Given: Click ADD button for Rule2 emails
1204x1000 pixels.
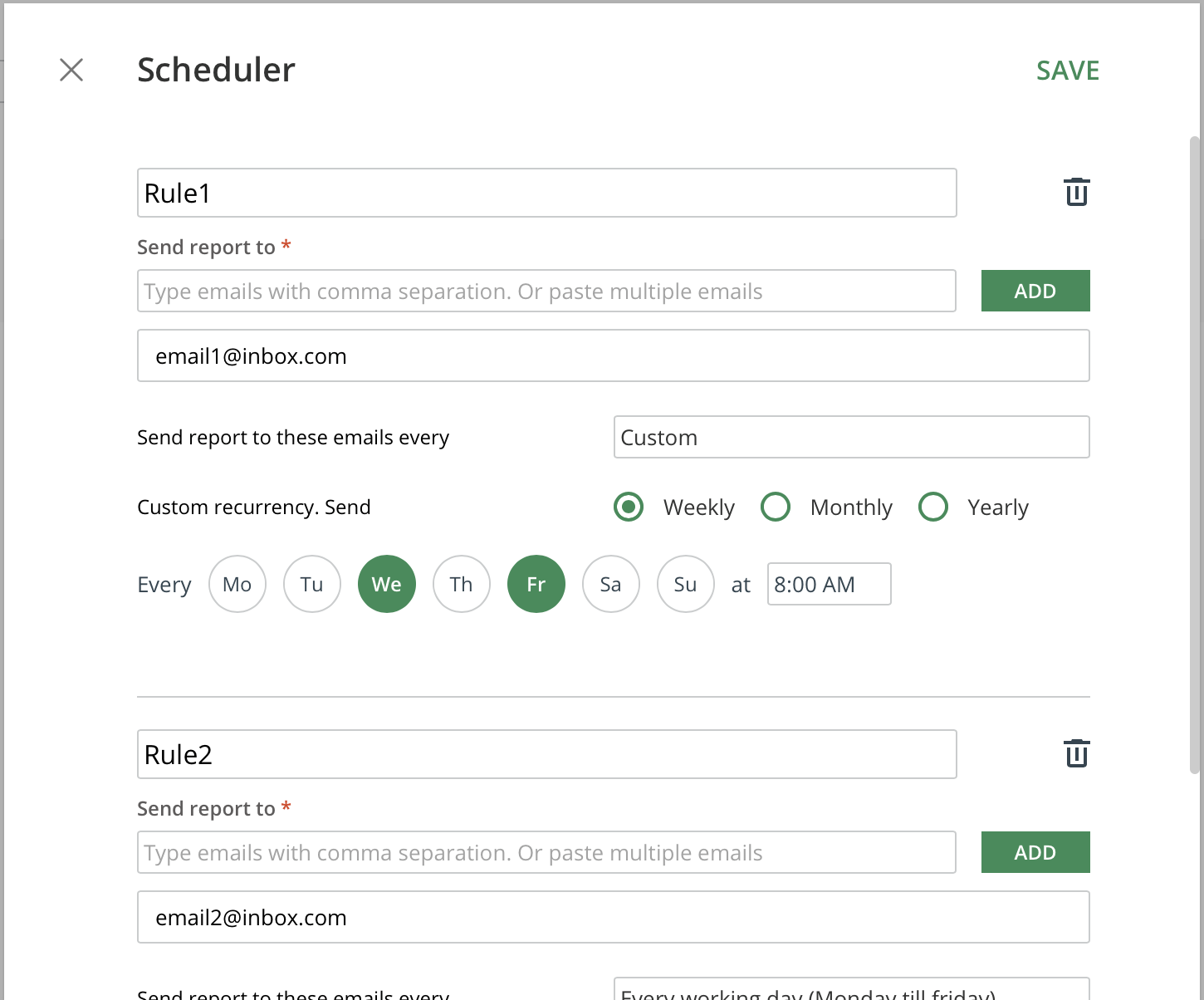Looking at the screenshot, I should (1035, 852).
